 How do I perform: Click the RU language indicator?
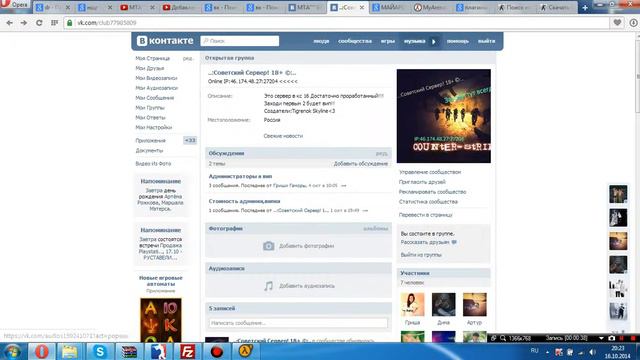coord(534,351)
